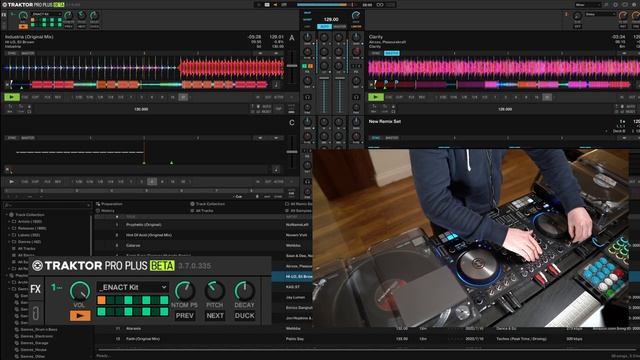Open the _ENACT Kit dropdown in enlarged overlay
Image resolution: width=640 pixels, height=360 pixels.
[132, 287]
